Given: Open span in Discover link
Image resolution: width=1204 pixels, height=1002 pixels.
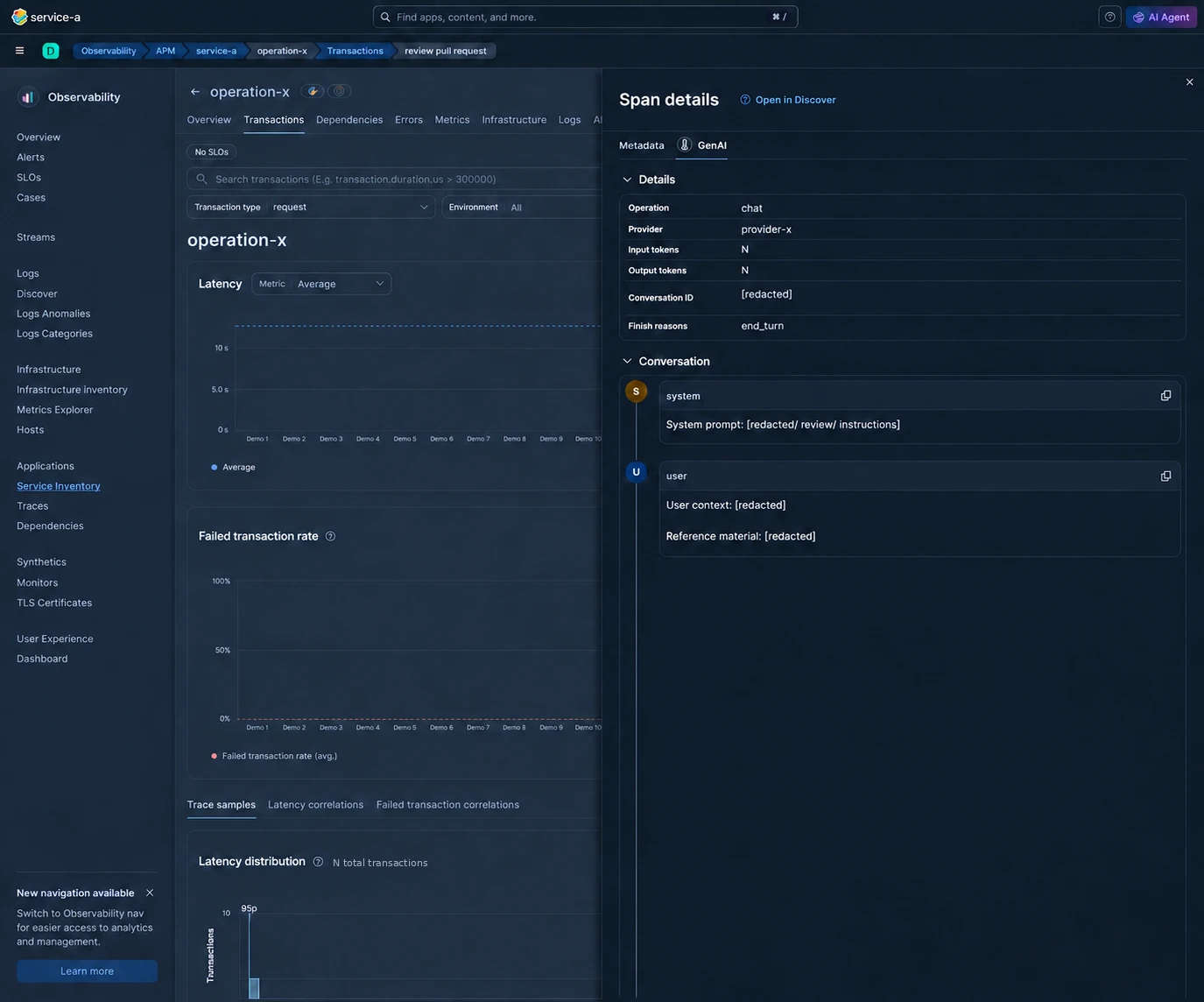Looking at the screenshot, I should [788, 100].
